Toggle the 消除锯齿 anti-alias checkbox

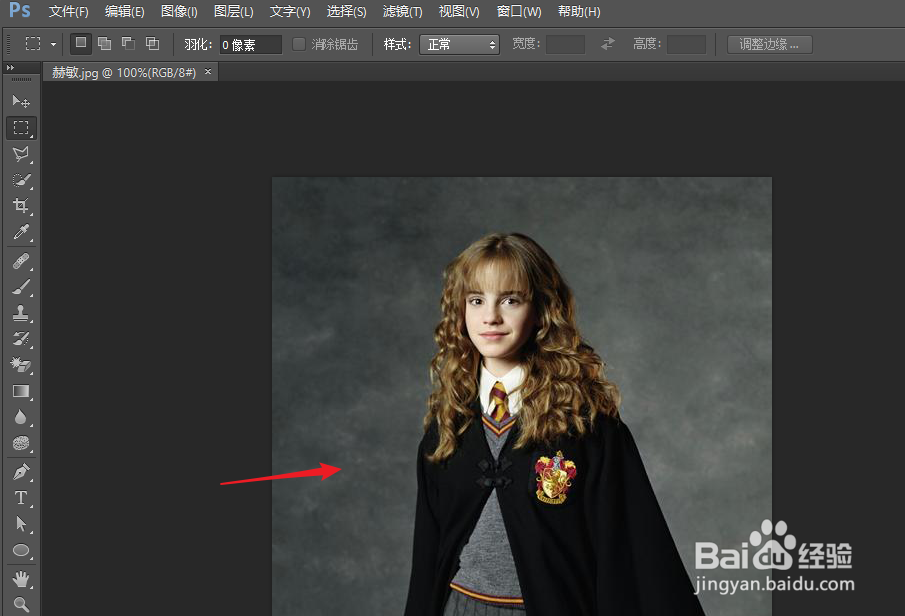click(x=299, y=44)
